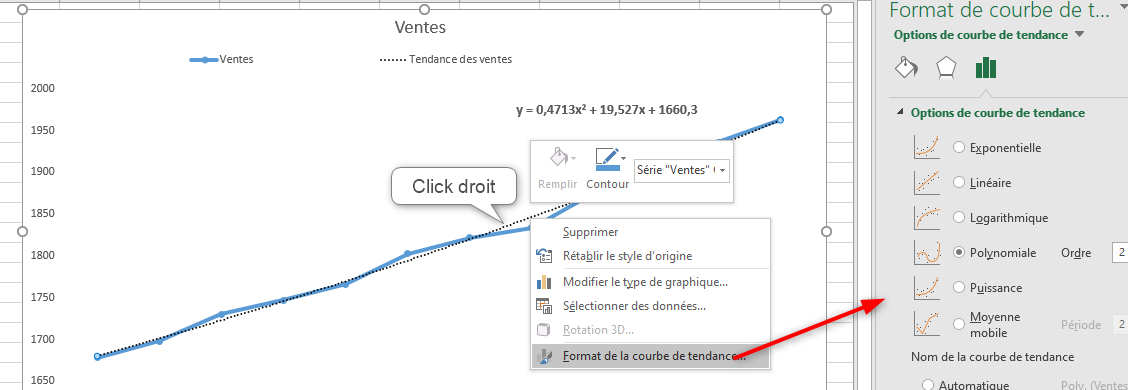Click the Linéaire trendline preview icon
The width and height of the screenshot is (1128, 390).
(927, 182)
